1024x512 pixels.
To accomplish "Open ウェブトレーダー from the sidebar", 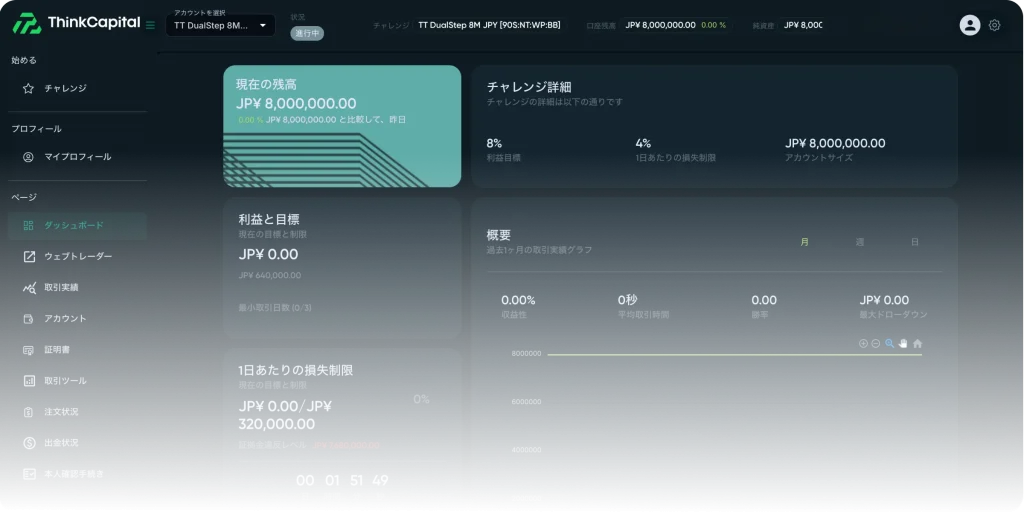I will (77, 256).
